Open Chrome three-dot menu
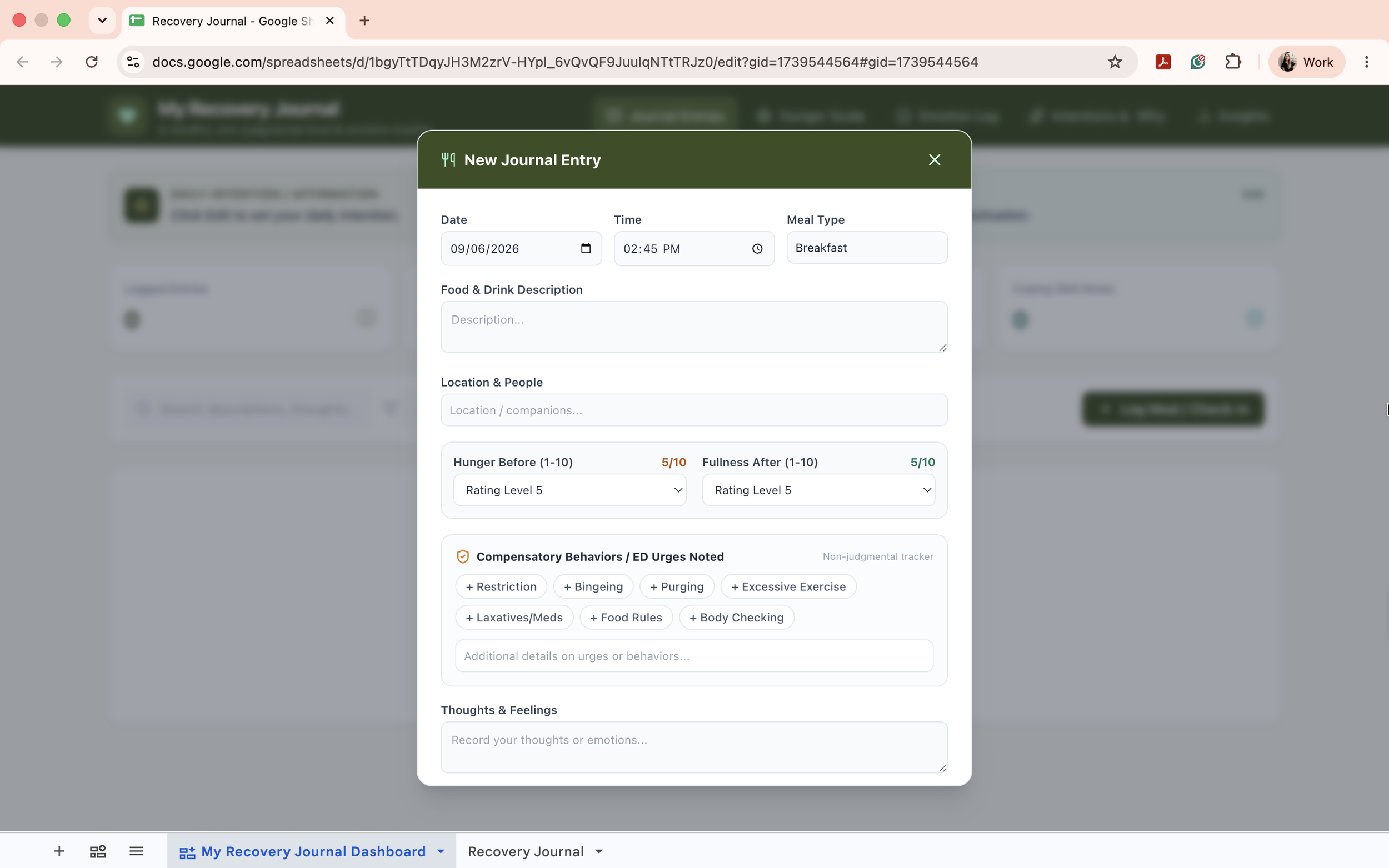 1367,62
